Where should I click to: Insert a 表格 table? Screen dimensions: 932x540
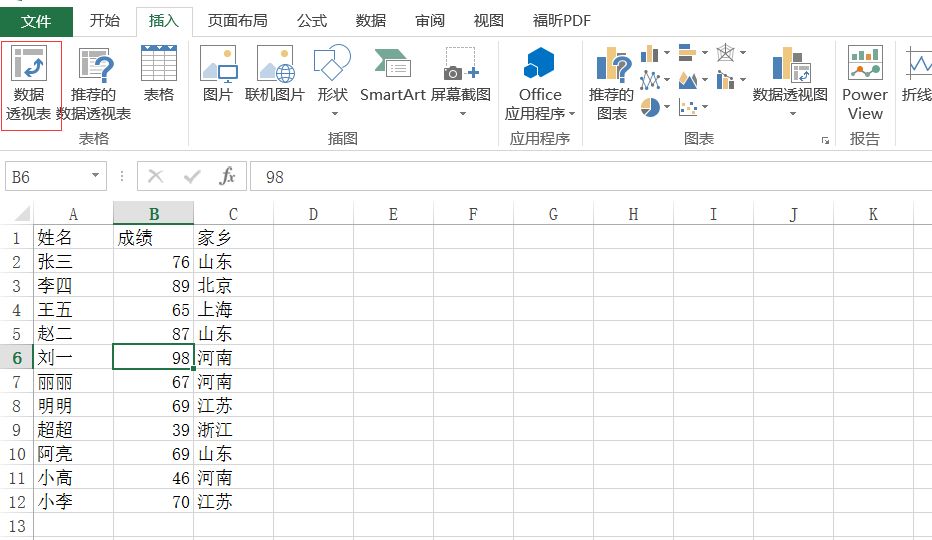click(159, 74)
